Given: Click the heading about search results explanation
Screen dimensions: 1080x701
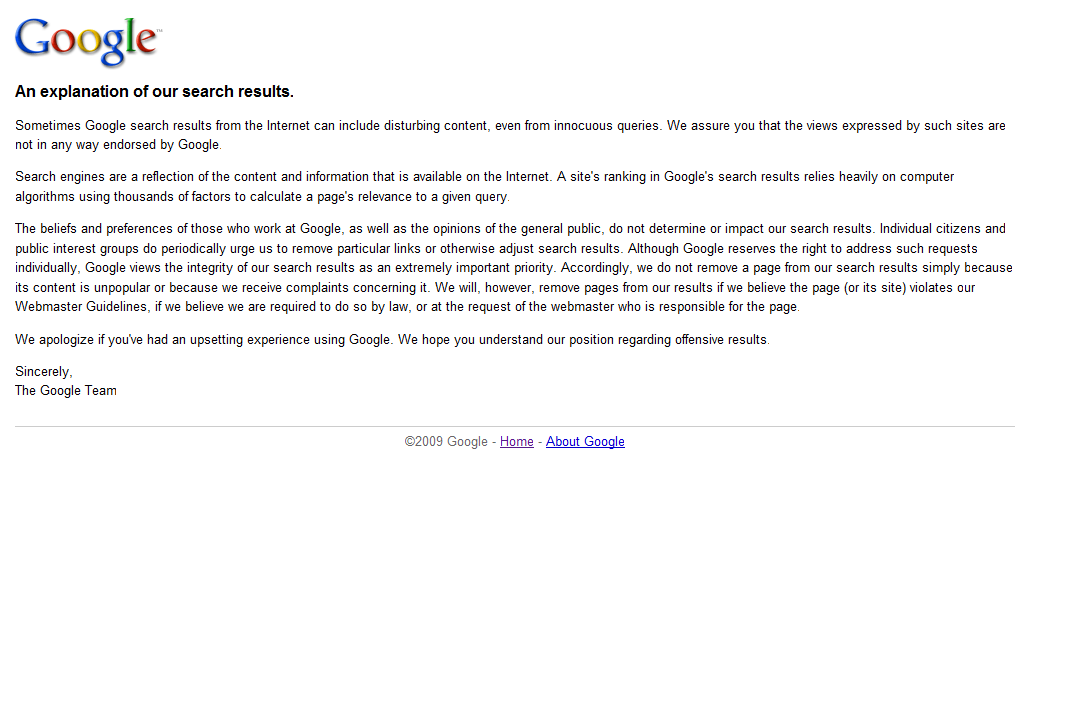Looking at the screenshot, I should point(154,92).
